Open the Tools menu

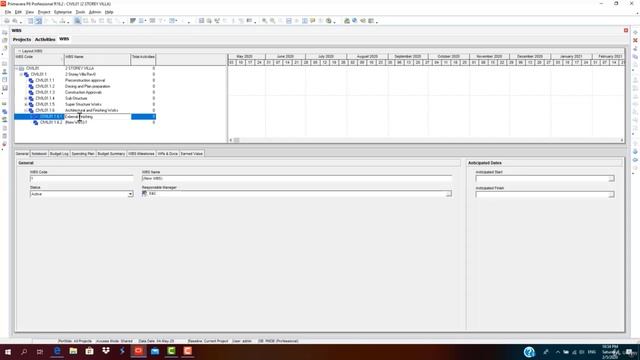click(x=80, y=12)
